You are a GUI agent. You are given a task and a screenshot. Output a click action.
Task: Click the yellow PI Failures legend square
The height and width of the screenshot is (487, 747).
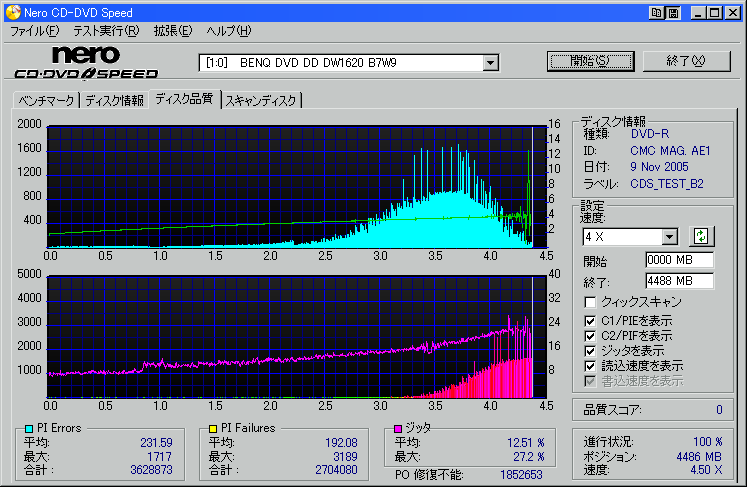[213, 429]
